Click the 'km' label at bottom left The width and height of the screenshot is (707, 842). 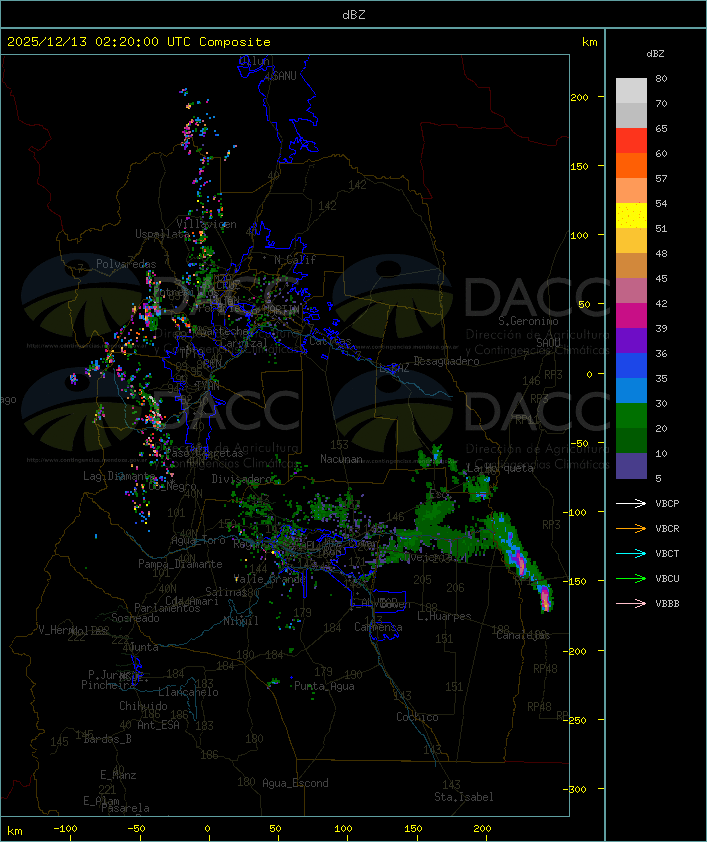tap(14, 831)
